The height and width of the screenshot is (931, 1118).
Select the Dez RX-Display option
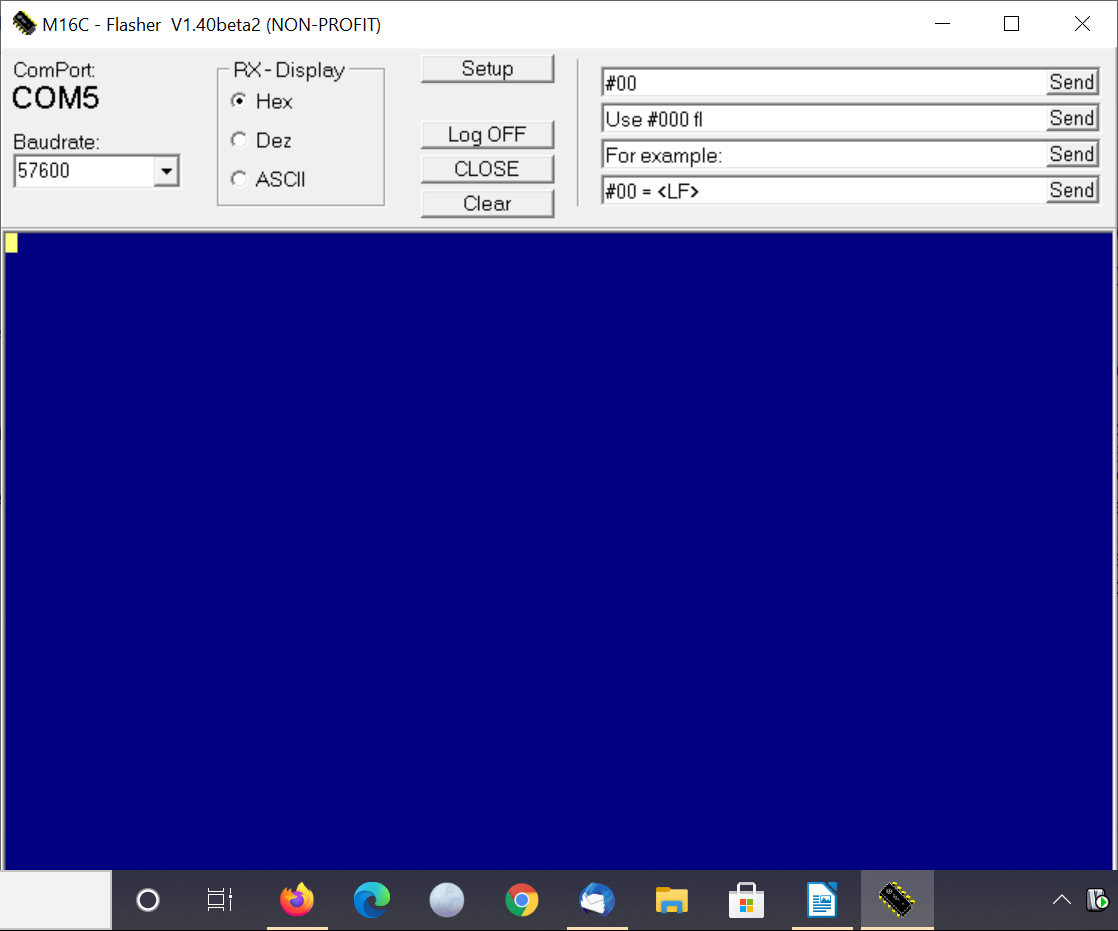[239, 140]
